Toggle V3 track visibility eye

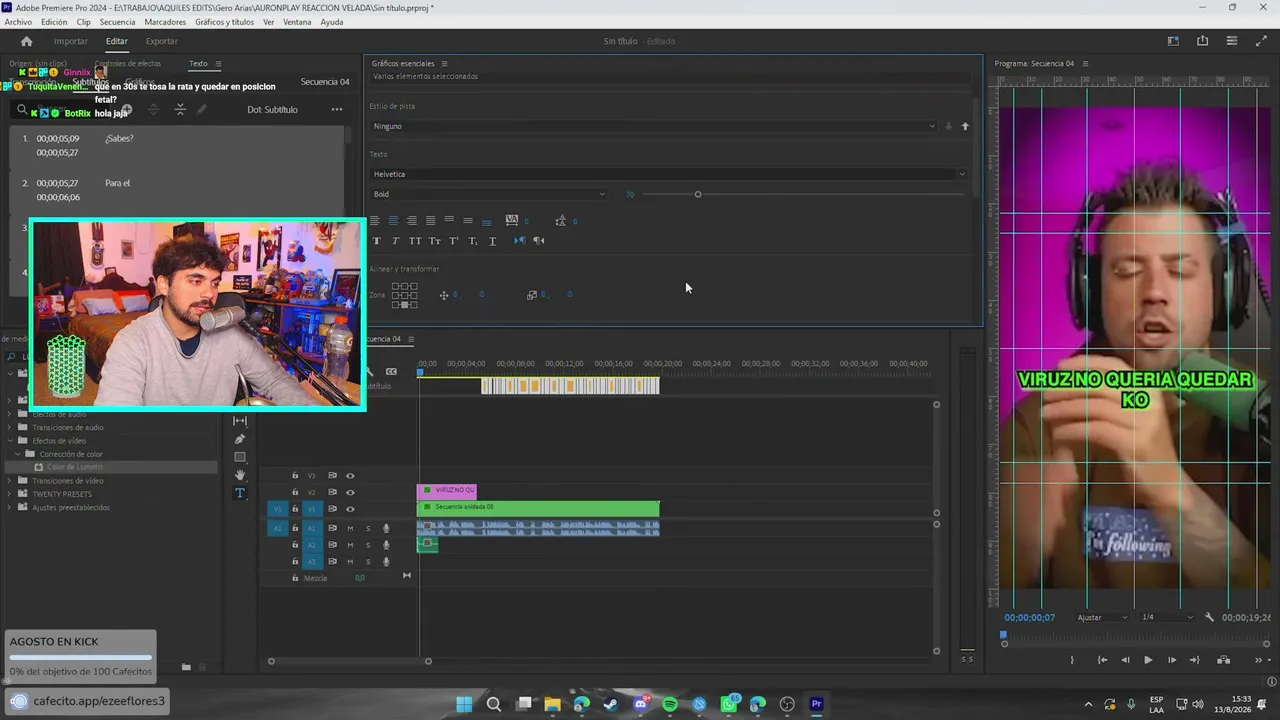(350, 476)
